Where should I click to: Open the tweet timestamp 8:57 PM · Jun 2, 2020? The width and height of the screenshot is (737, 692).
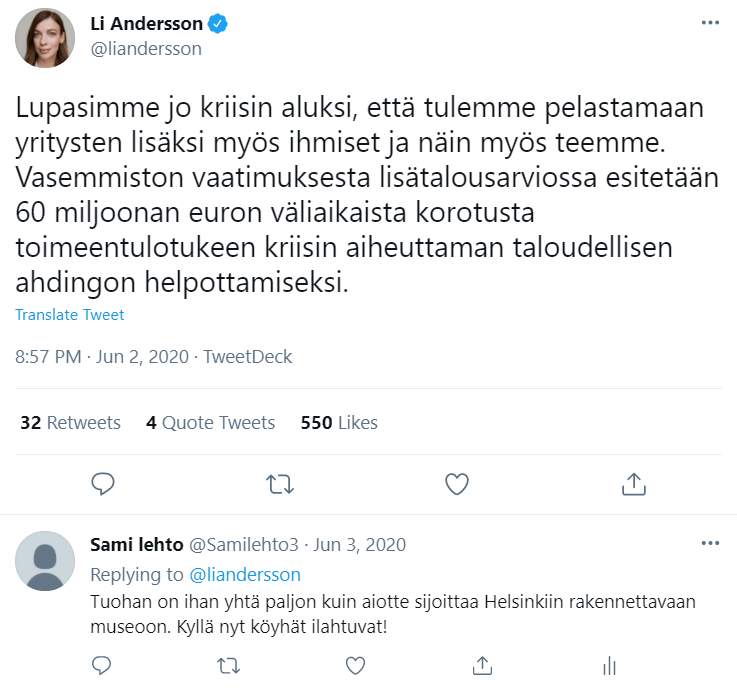coord(102,357)
